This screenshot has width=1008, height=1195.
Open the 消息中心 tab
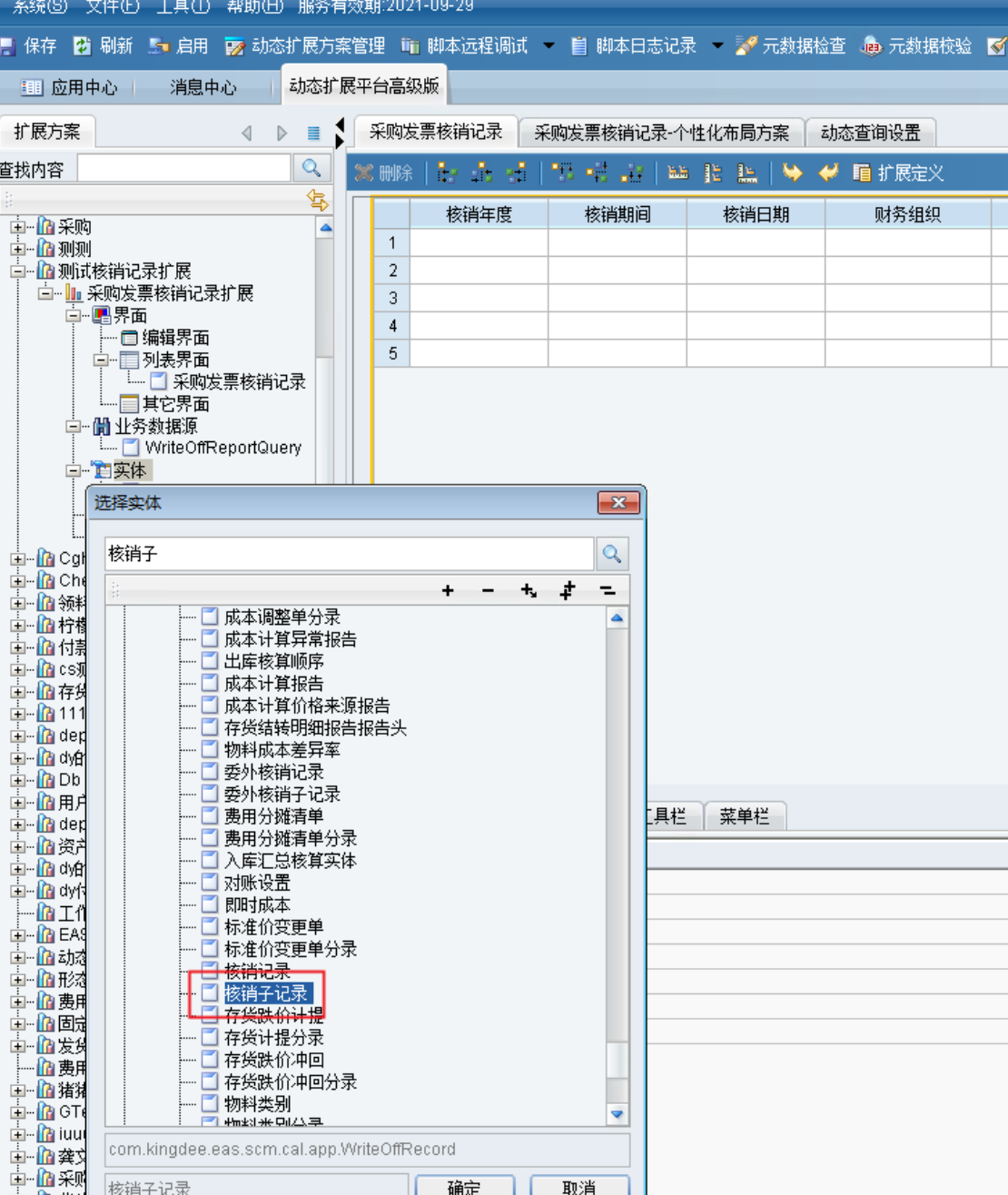tap(203, 87)
